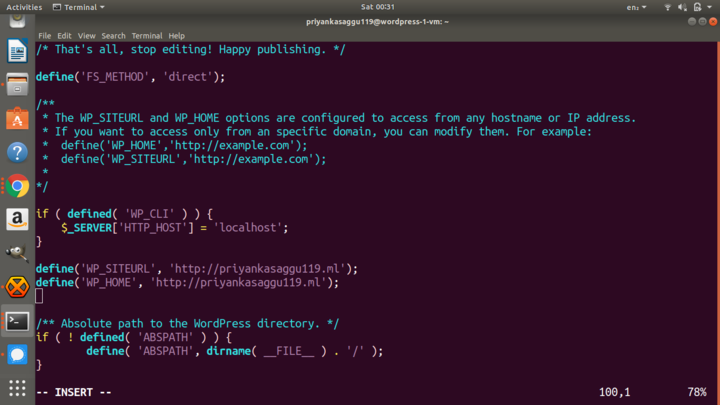
Task: Open LibreOffice Writer from the dock
Action: [17, 50]
